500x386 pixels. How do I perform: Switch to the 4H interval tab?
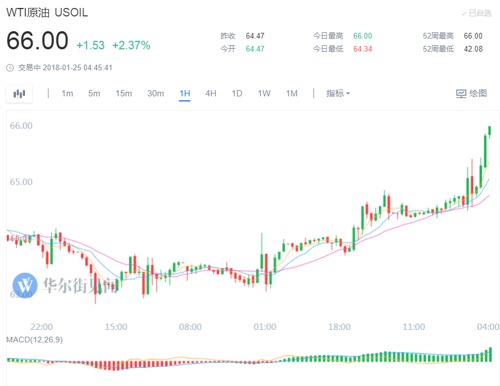211,93
